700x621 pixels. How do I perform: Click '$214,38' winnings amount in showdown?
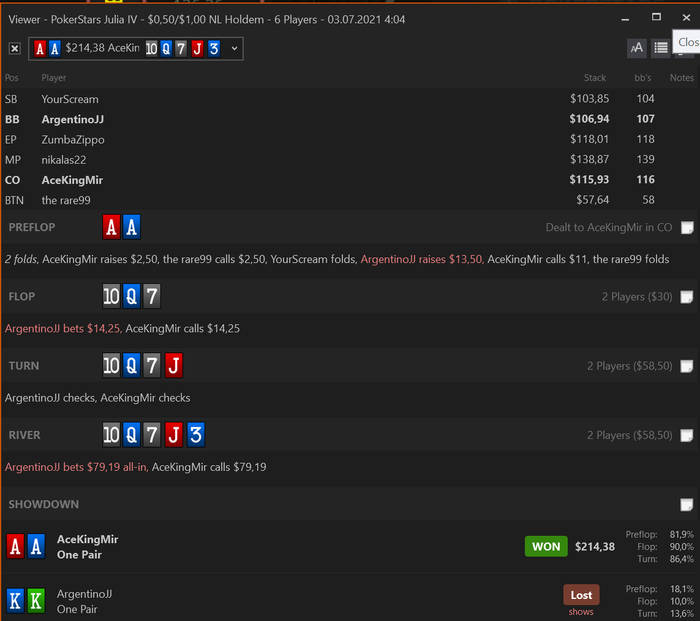click(x=595, y=546)
